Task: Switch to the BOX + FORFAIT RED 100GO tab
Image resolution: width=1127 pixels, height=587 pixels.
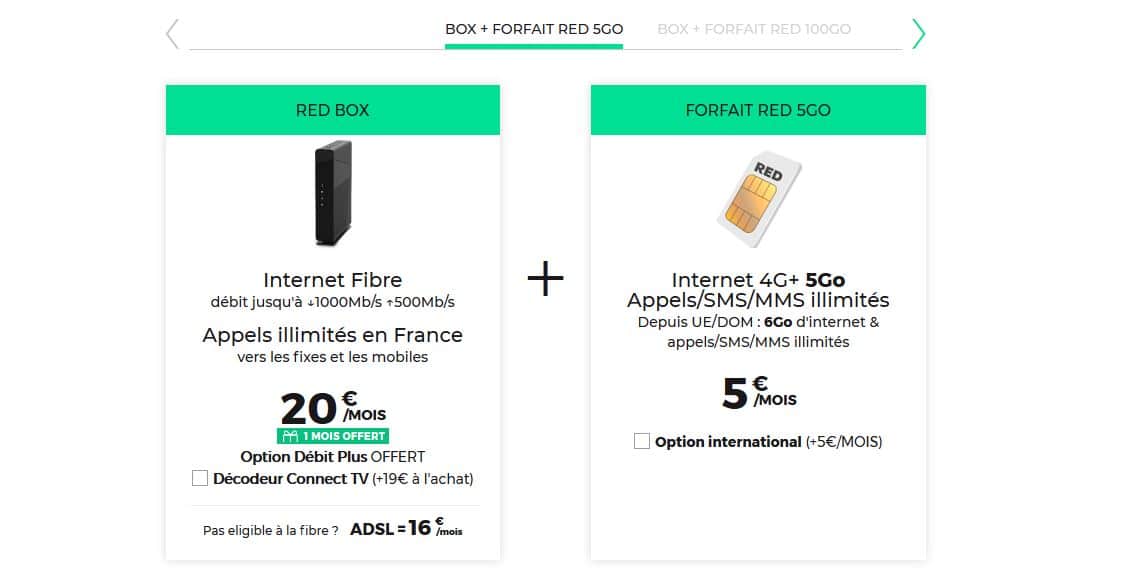Action: [753, 29]
